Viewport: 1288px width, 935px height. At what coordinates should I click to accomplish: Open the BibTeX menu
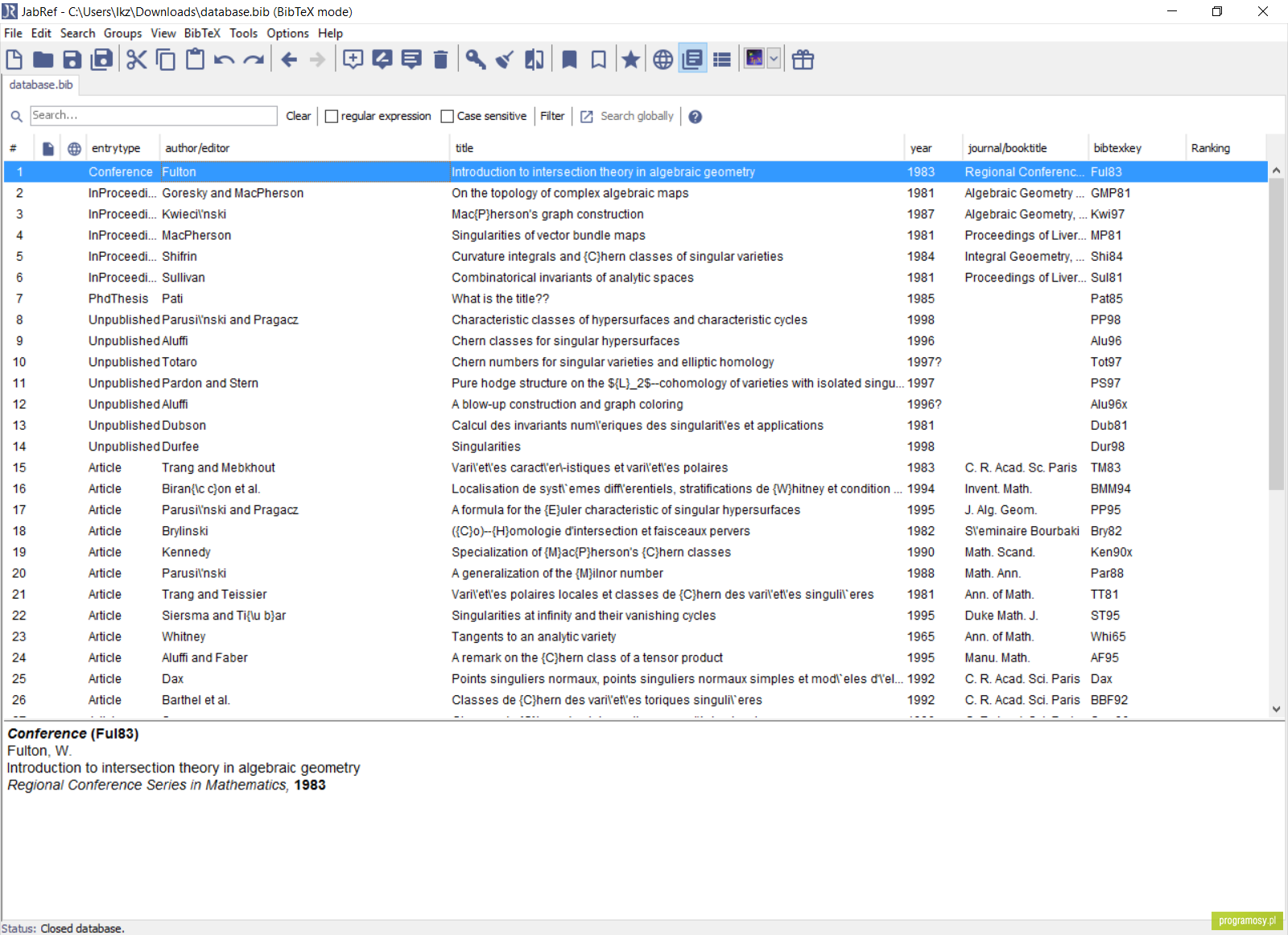[x=202, y=33]
